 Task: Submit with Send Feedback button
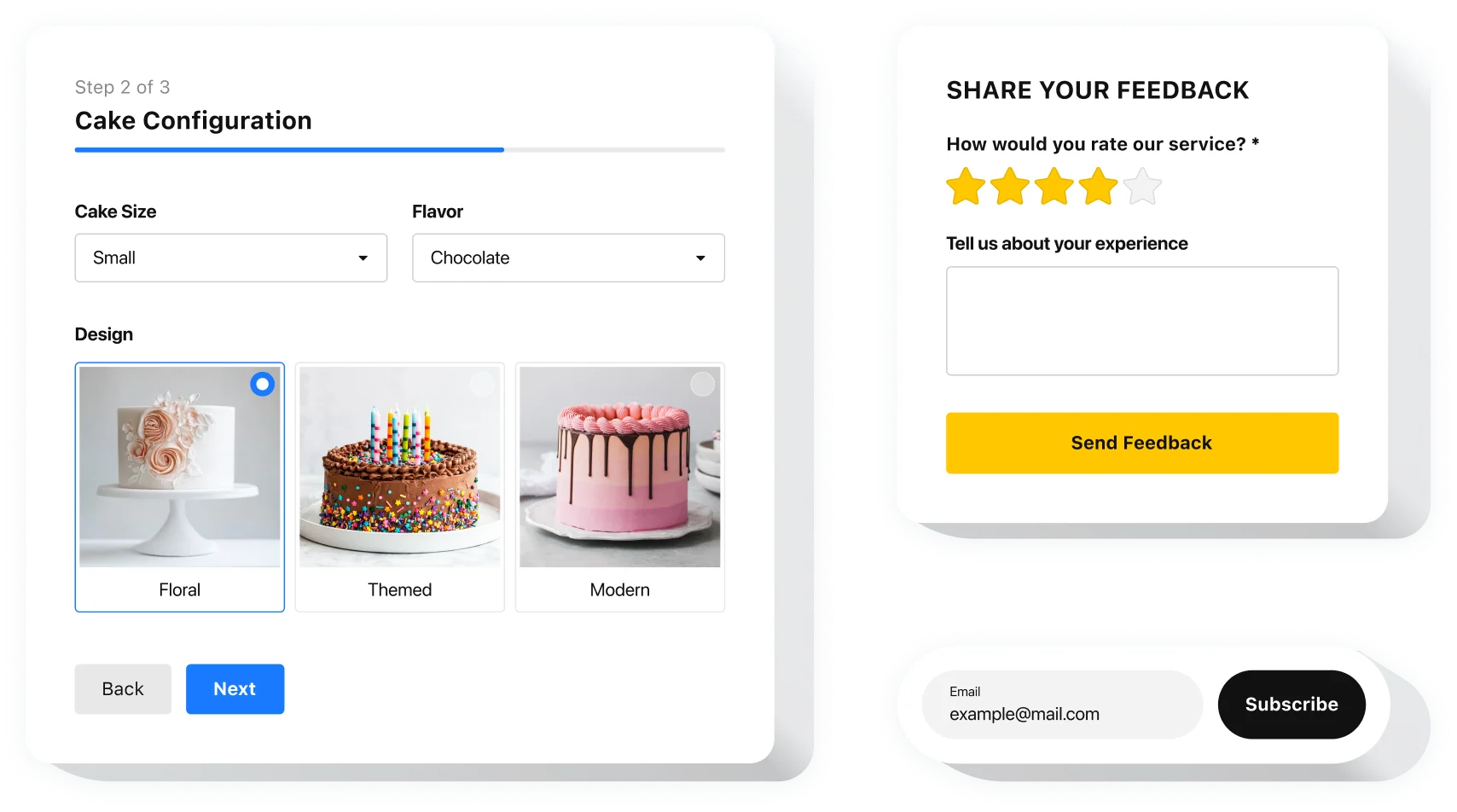tap(1142, 444)
